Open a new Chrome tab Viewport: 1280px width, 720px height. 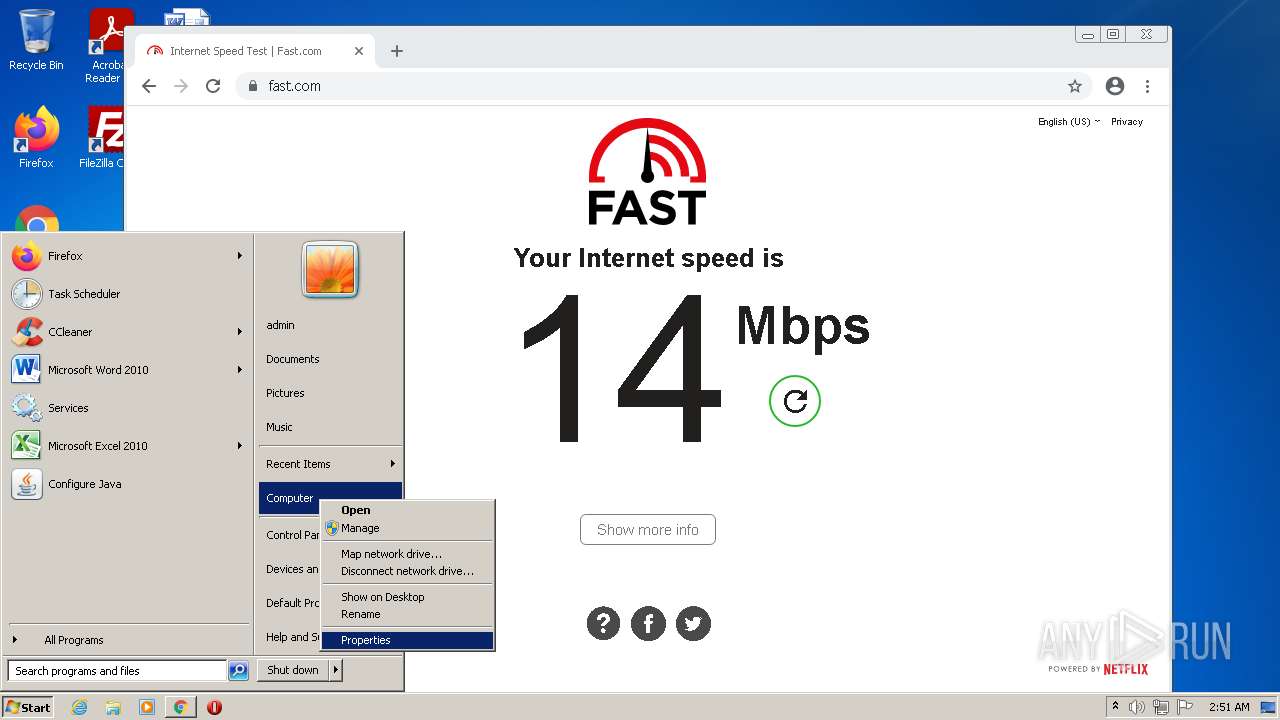click(x=397, y=51)
